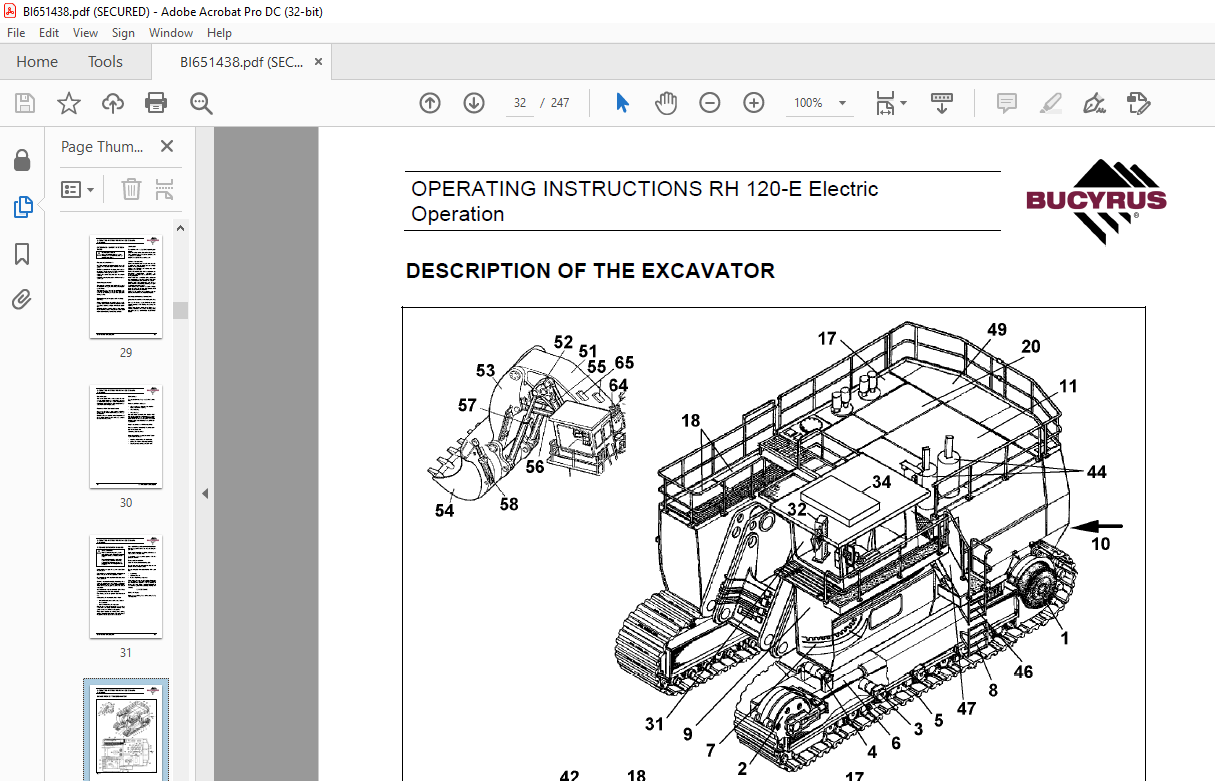
Task: Switch to the Tools tab
Action: (x=105, y=62)
